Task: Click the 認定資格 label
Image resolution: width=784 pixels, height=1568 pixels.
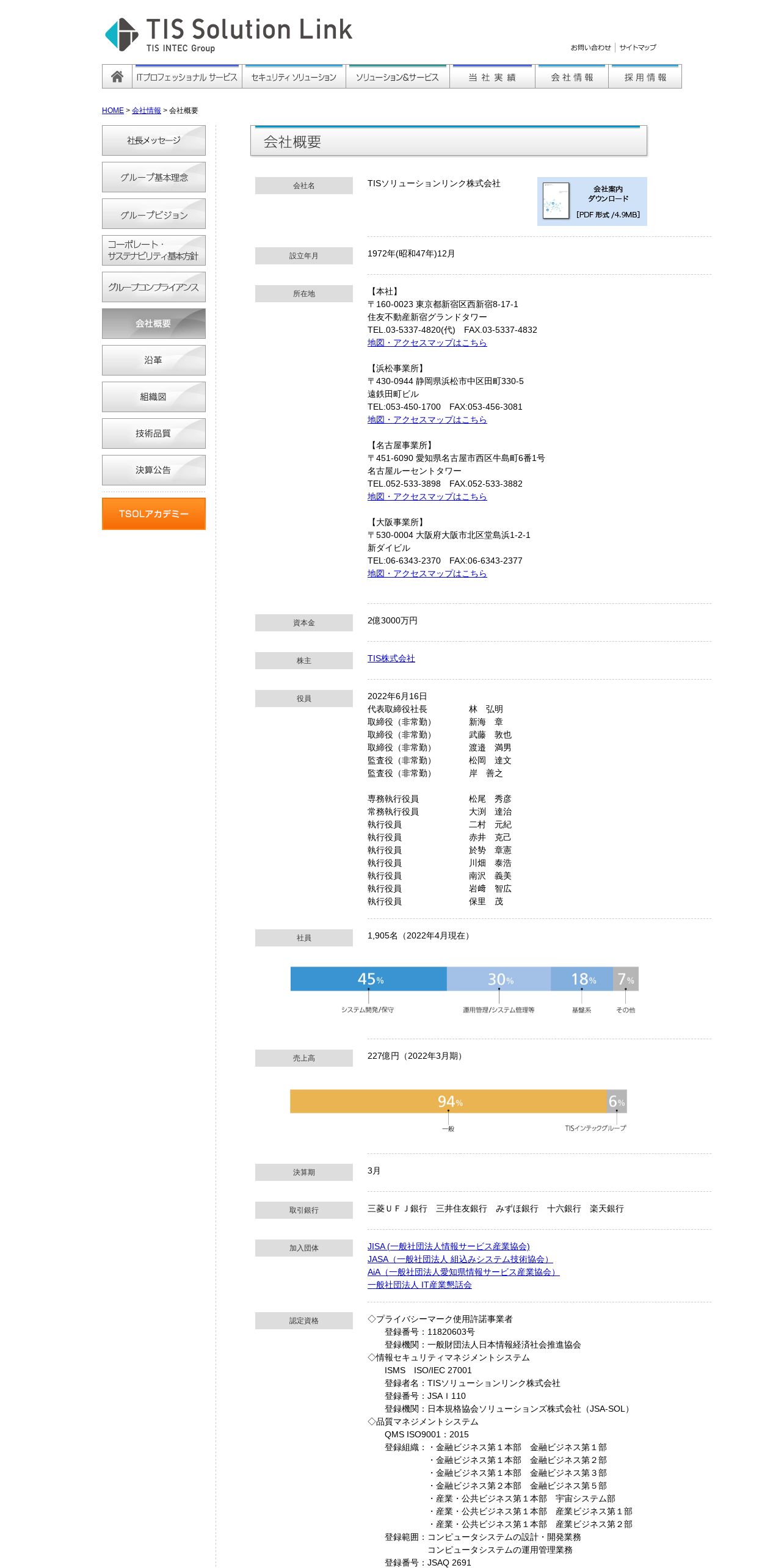Action: 304,1321
